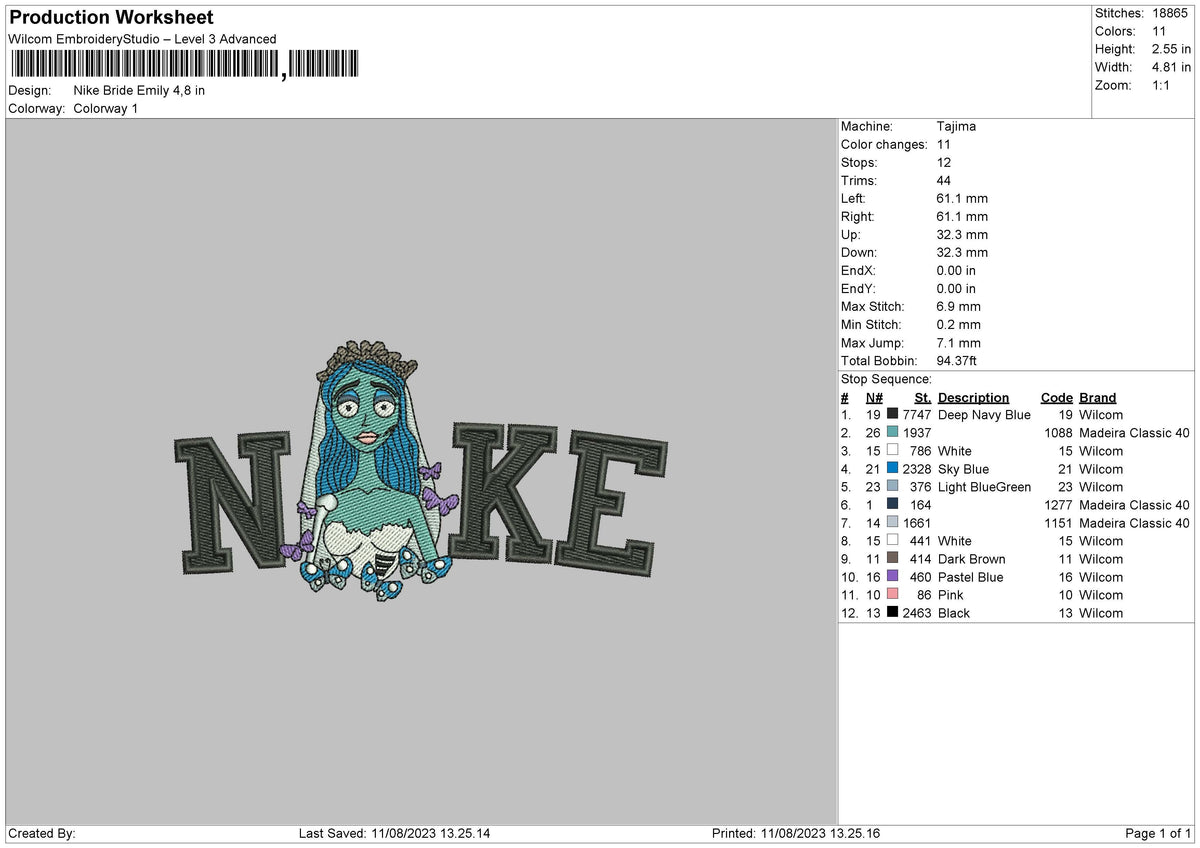Viewport: 1200px width, 848px height.
Task: Sort by the Description column header
Action: [x=973, y=397]
